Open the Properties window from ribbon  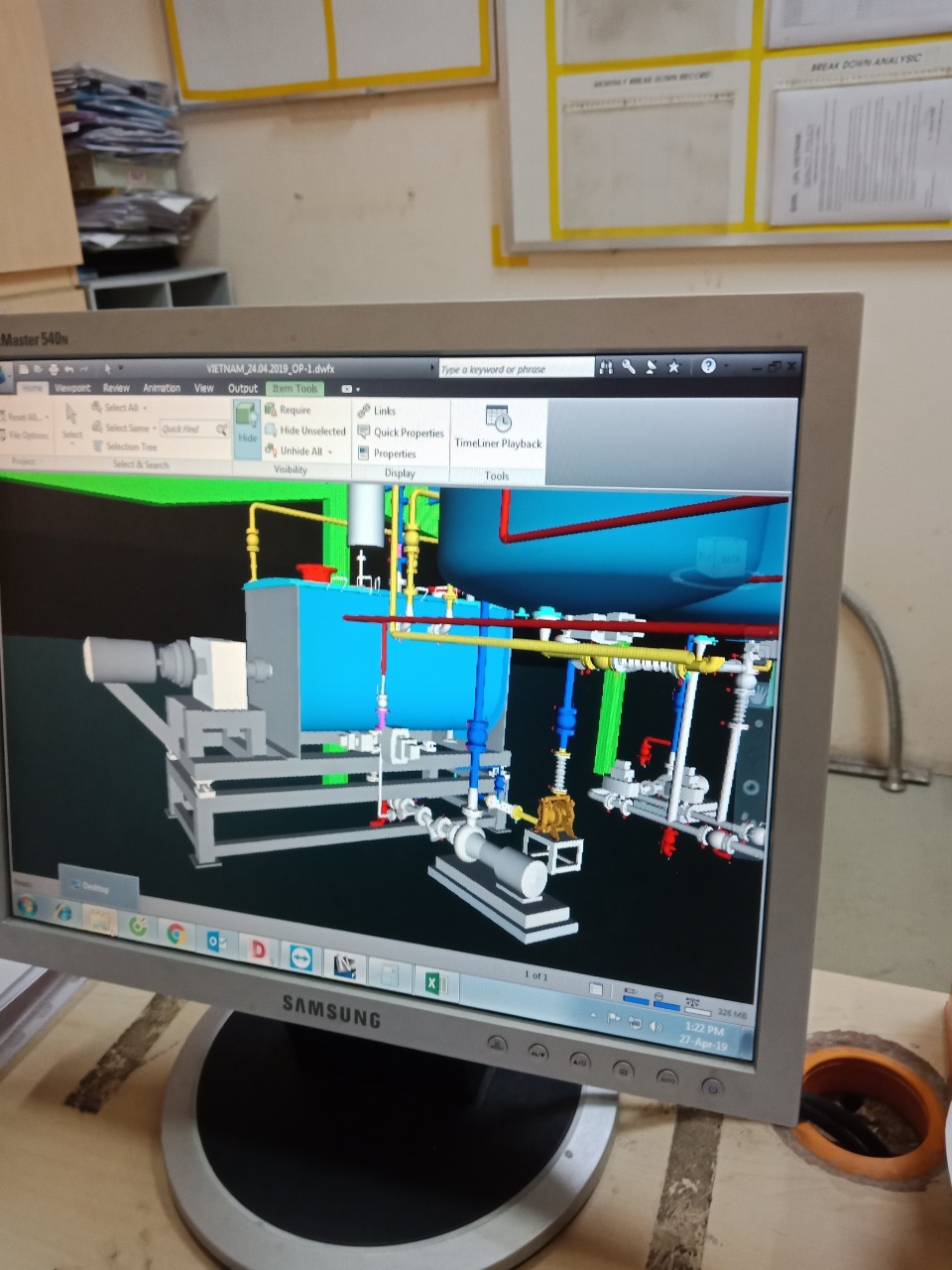387,453
